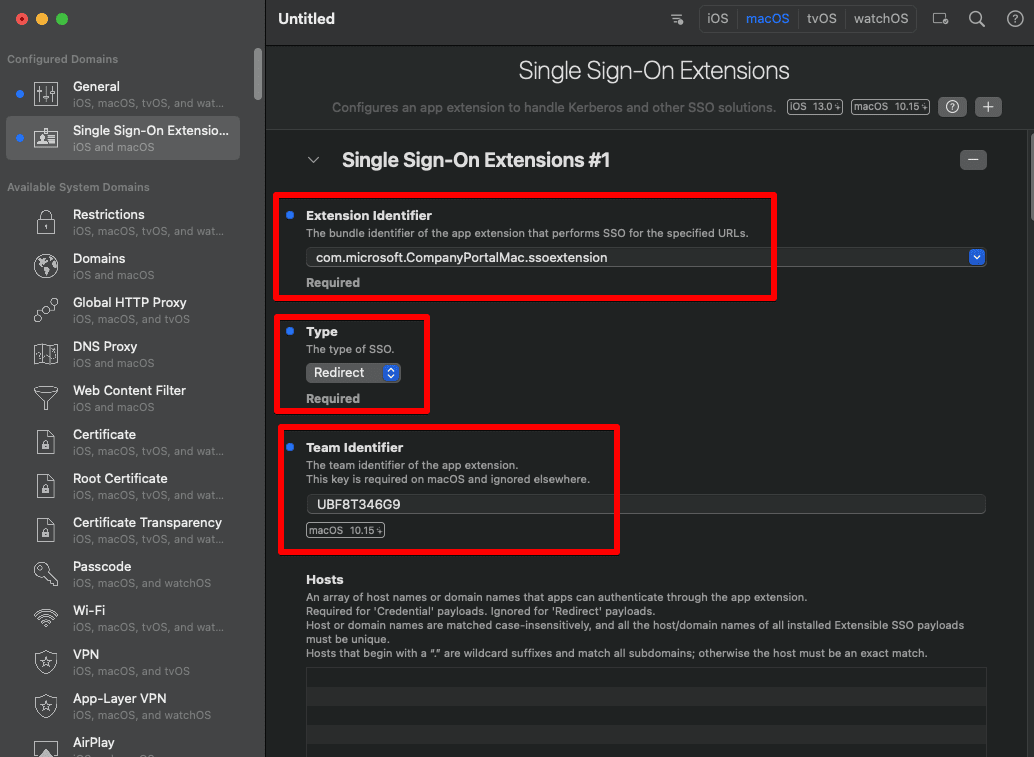Image resolution: width=1034 pixels, height=757 pixels.
Task: Select Domains entry label
Action: tap(99, 258)
